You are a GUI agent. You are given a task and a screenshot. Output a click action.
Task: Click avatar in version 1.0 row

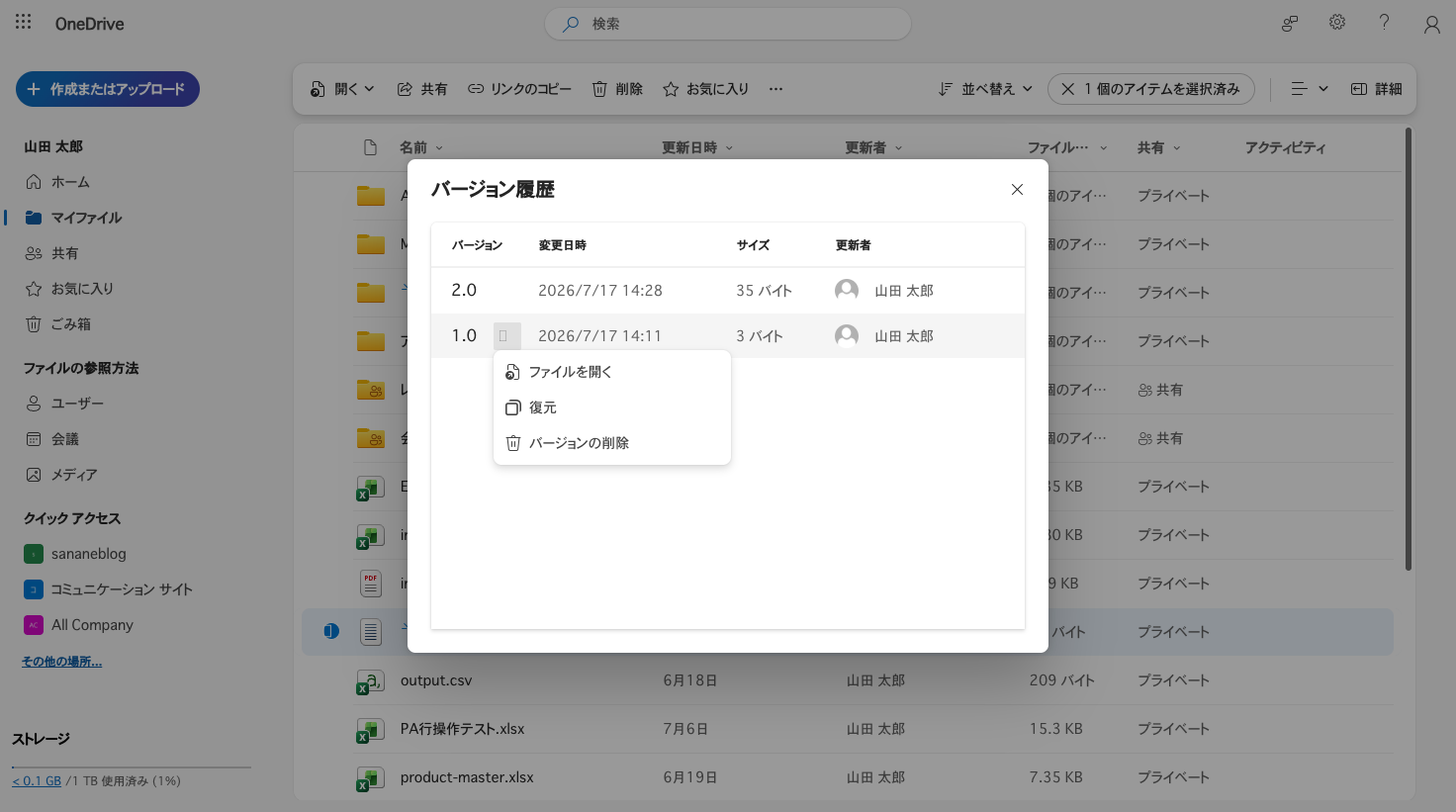coord(847,335)
